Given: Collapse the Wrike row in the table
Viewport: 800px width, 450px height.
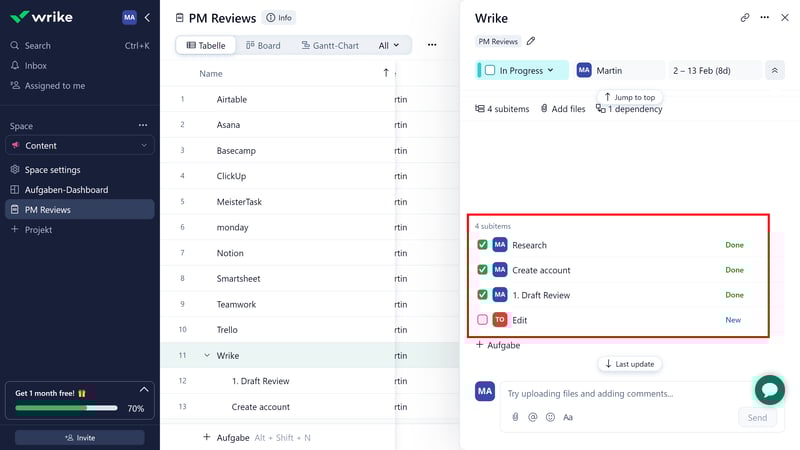Looking at the screenshot, I should click(207, 355).
